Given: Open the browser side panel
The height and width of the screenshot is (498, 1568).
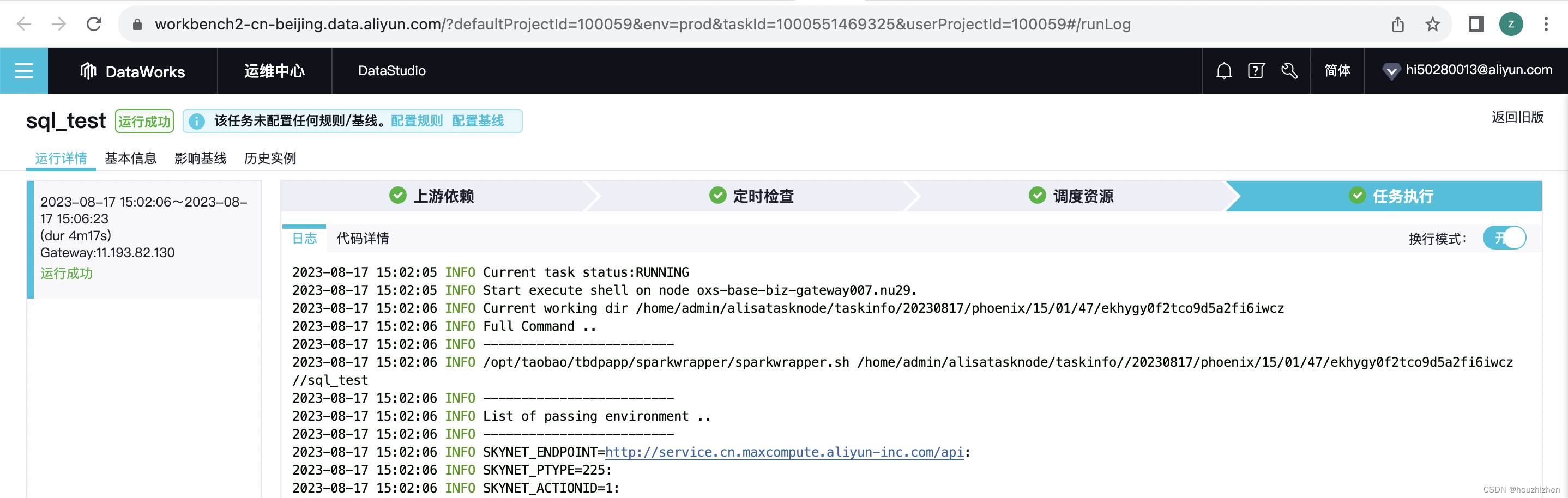Looking at the screenshot, I should (1475, 25).
